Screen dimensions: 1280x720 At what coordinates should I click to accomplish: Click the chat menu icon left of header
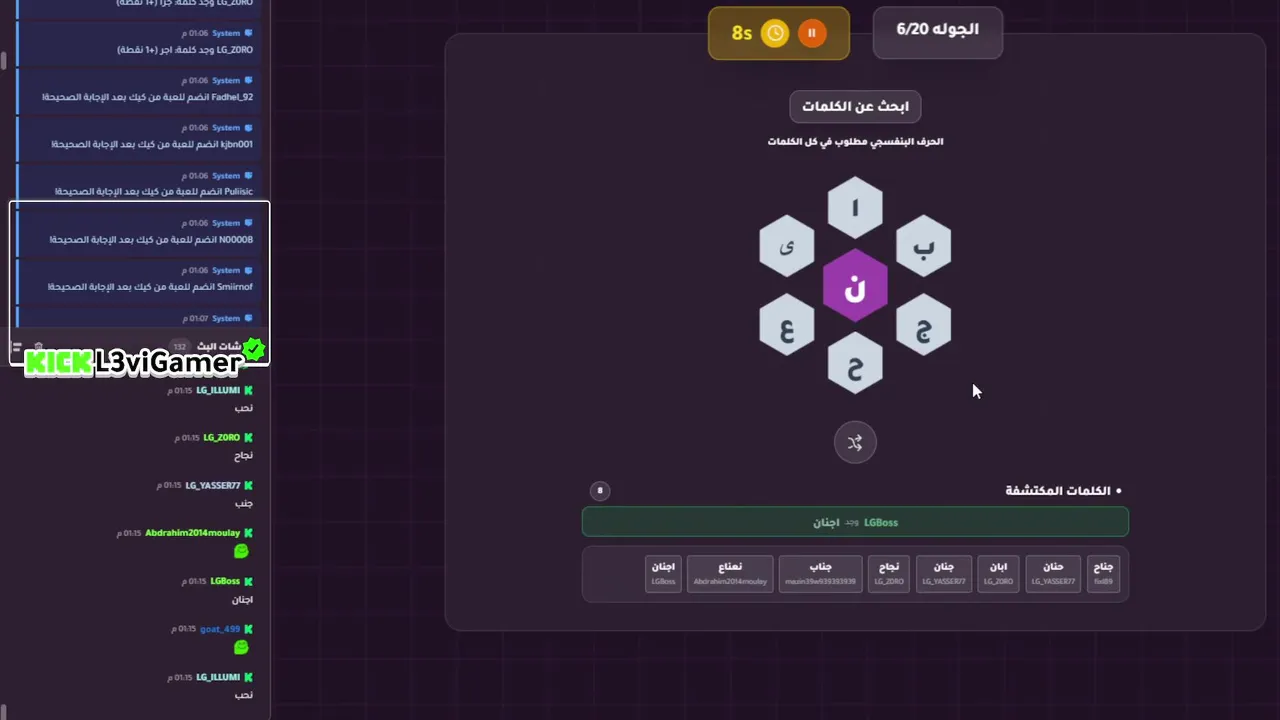click(17, 347)
